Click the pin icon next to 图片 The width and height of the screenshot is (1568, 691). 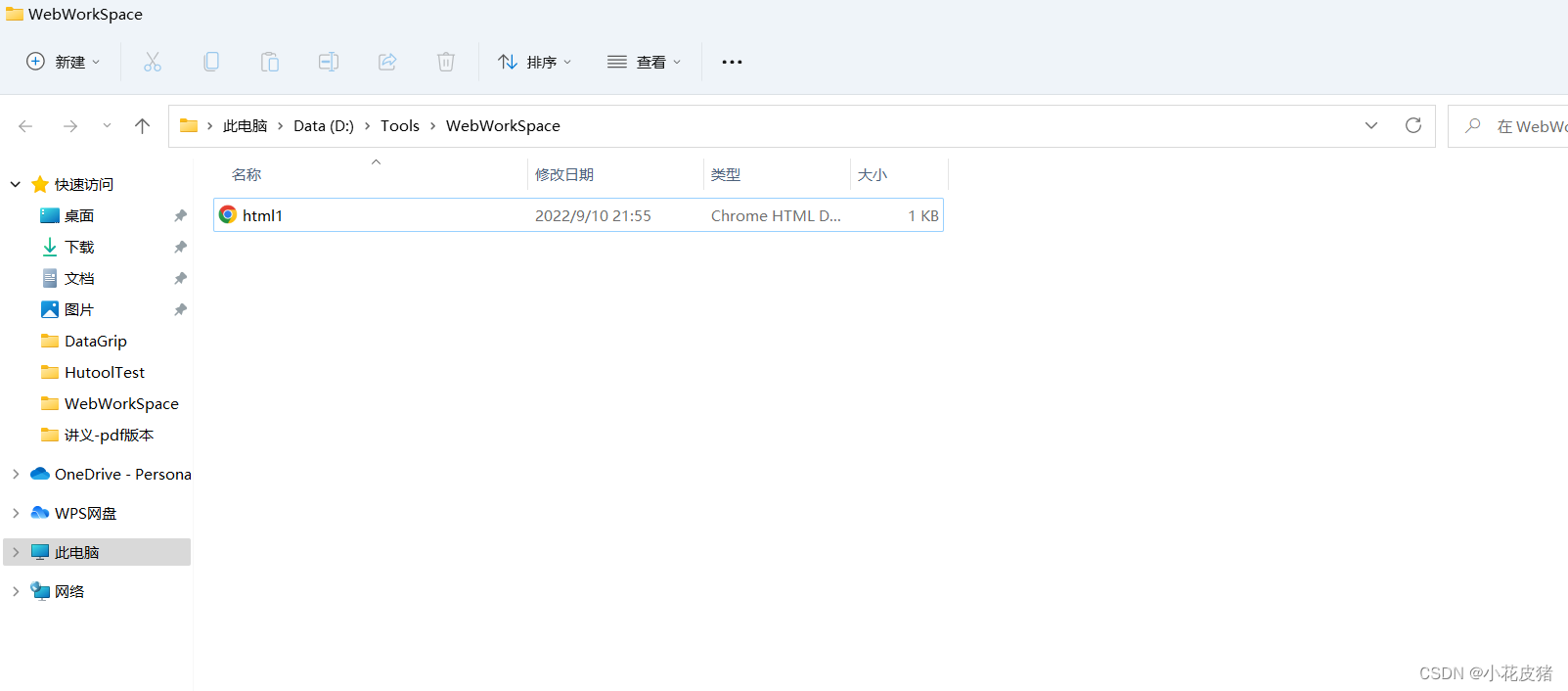click(x=180, y=309)
